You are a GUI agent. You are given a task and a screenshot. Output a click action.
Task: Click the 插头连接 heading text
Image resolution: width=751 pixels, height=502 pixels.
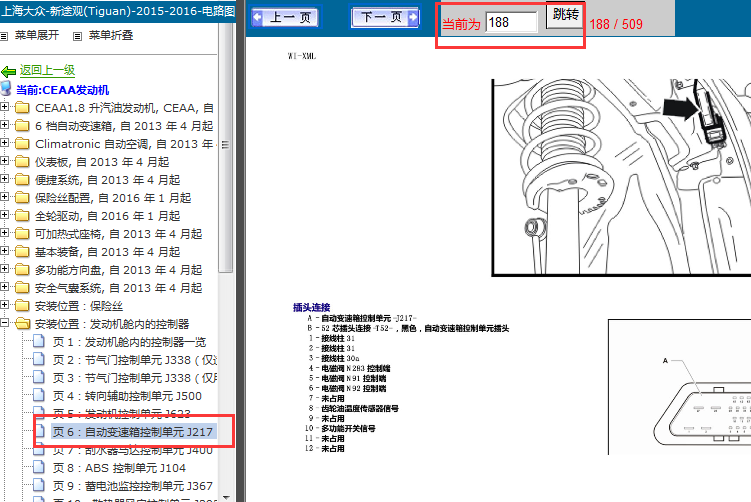pyautogui.click(x=311, y=308)
